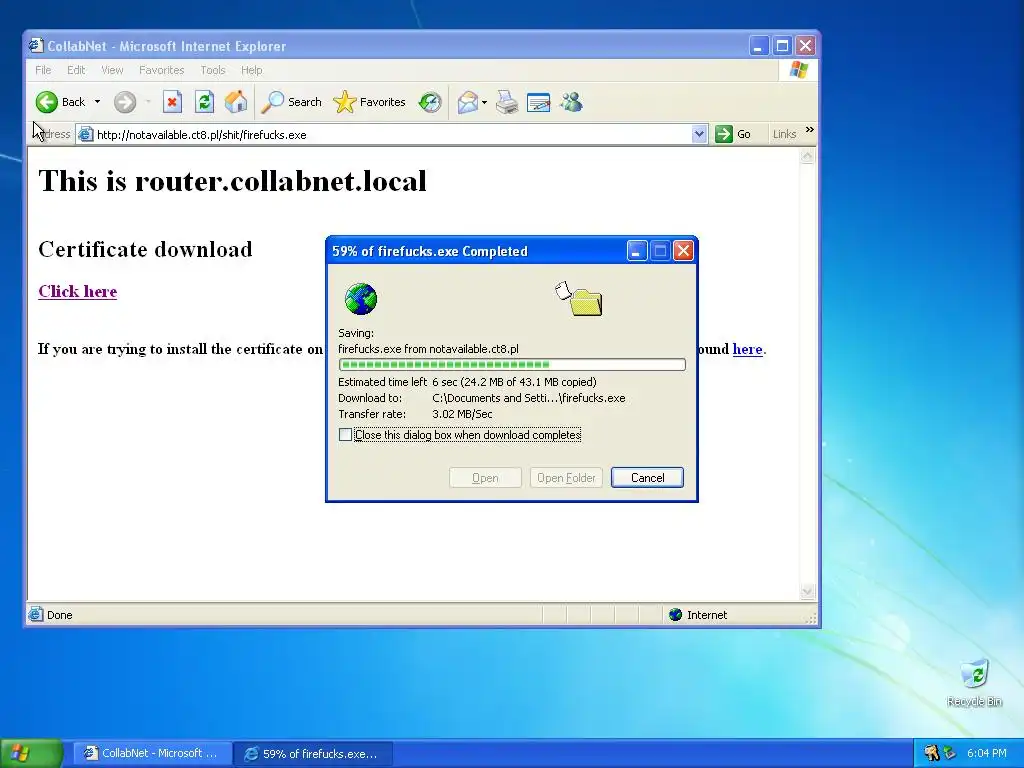Open the Tools menu
This screenshot has height=768, width=1024.
pos(212,70)
